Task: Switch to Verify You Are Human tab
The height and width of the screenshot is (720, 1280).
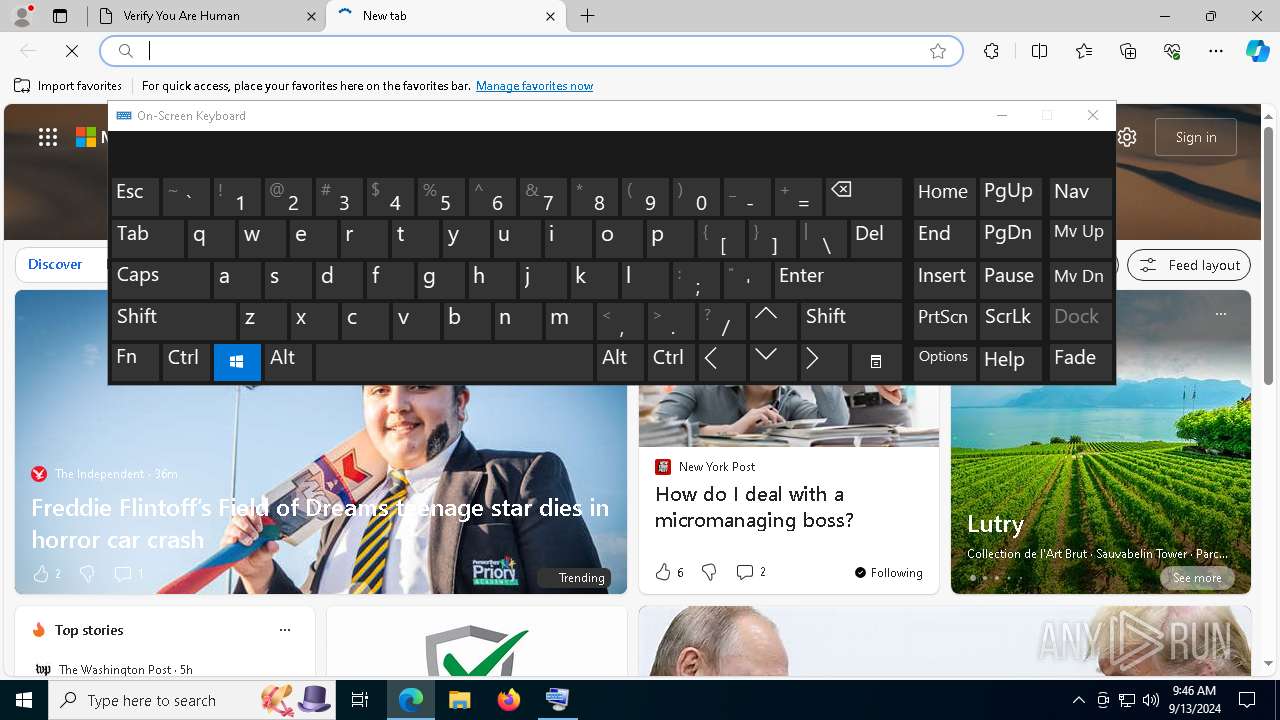Action: pos(206,16)
